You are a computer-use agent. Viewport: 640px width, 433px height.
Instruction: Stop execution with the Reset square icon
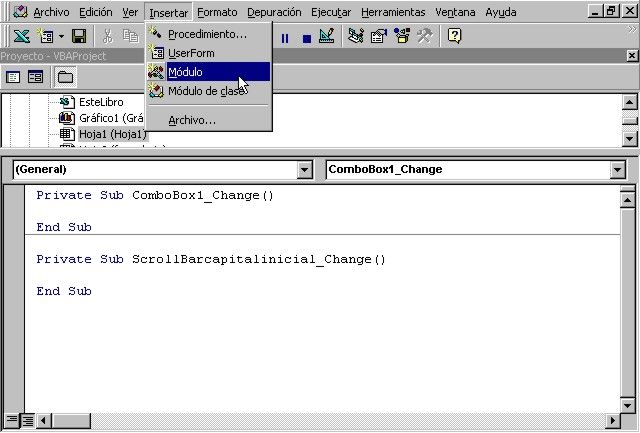[307, 39]
